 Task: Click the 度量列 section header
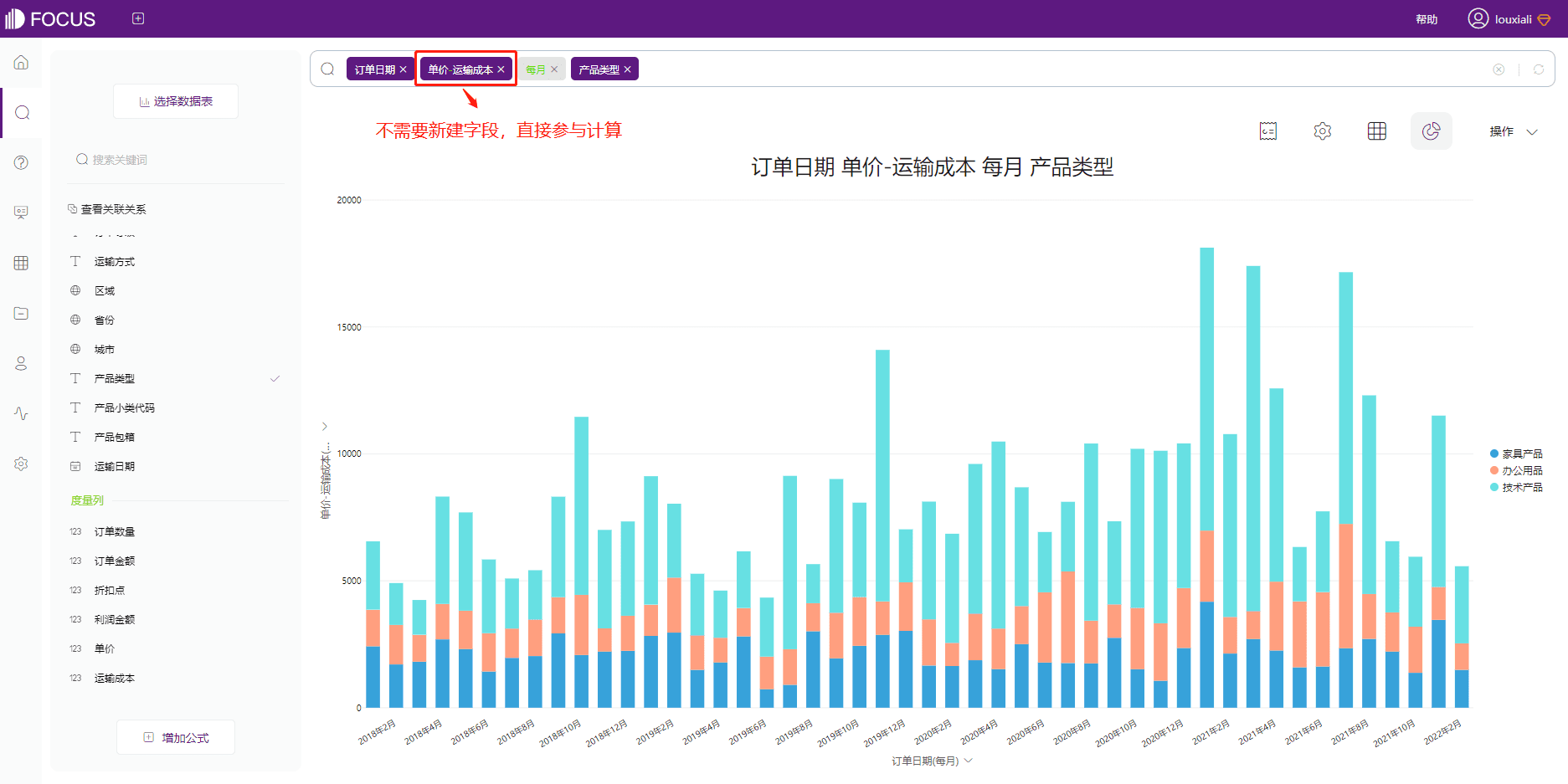click(x=87, y=500)
